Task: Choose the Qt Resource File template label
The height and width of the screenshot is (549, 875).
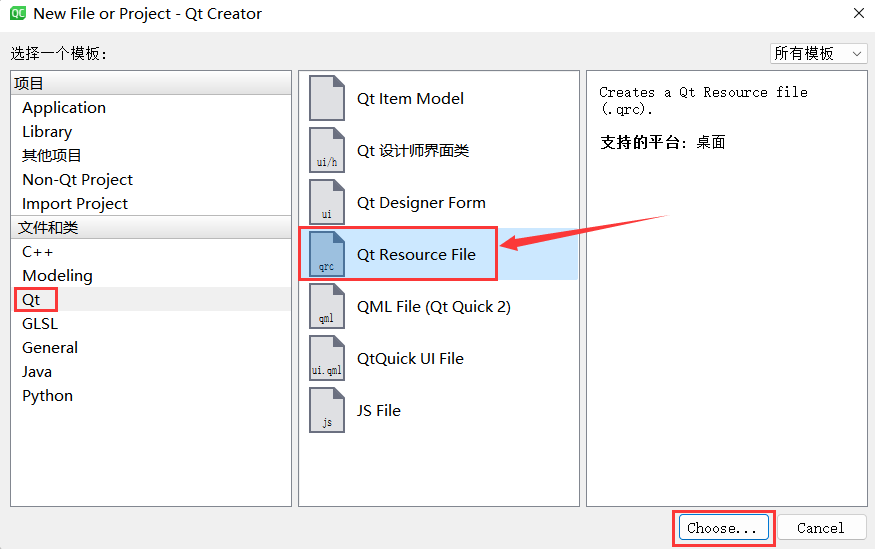Action: [x=416, y=254]
